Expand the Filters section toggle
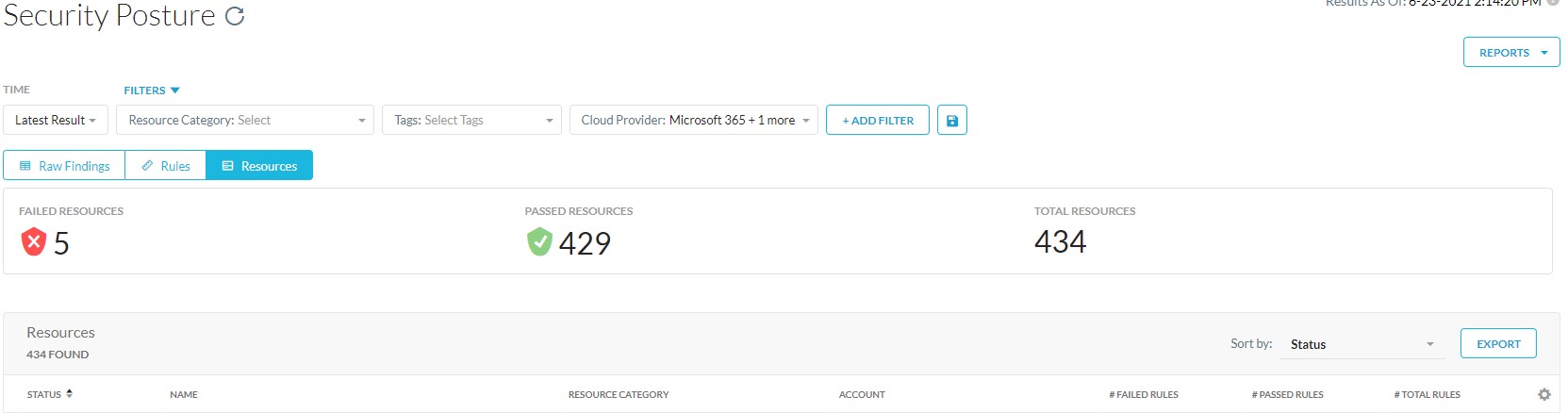This screenshot has height=413, width=1568. click(x=152, y=91)
